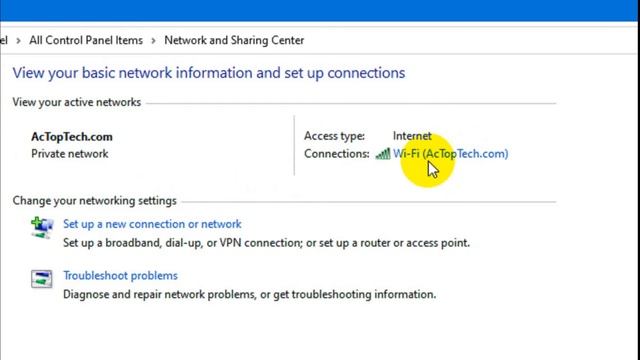Click Diagnose and repair network problems description
This screenshot has height=360, width=640.
[250, 294]
